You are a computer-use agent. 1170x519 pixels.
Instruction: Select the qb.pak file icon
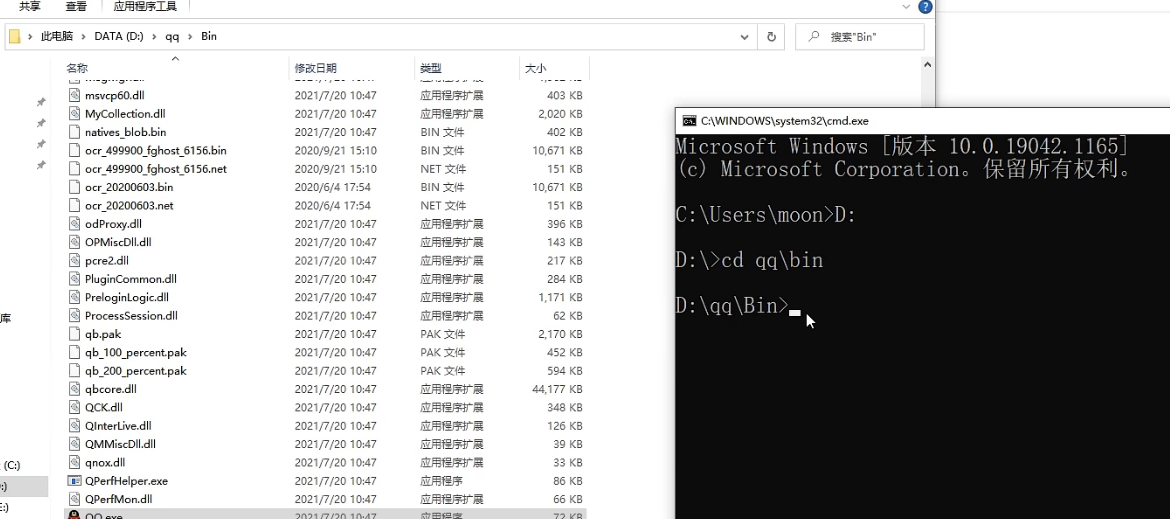tap(73, 334)
